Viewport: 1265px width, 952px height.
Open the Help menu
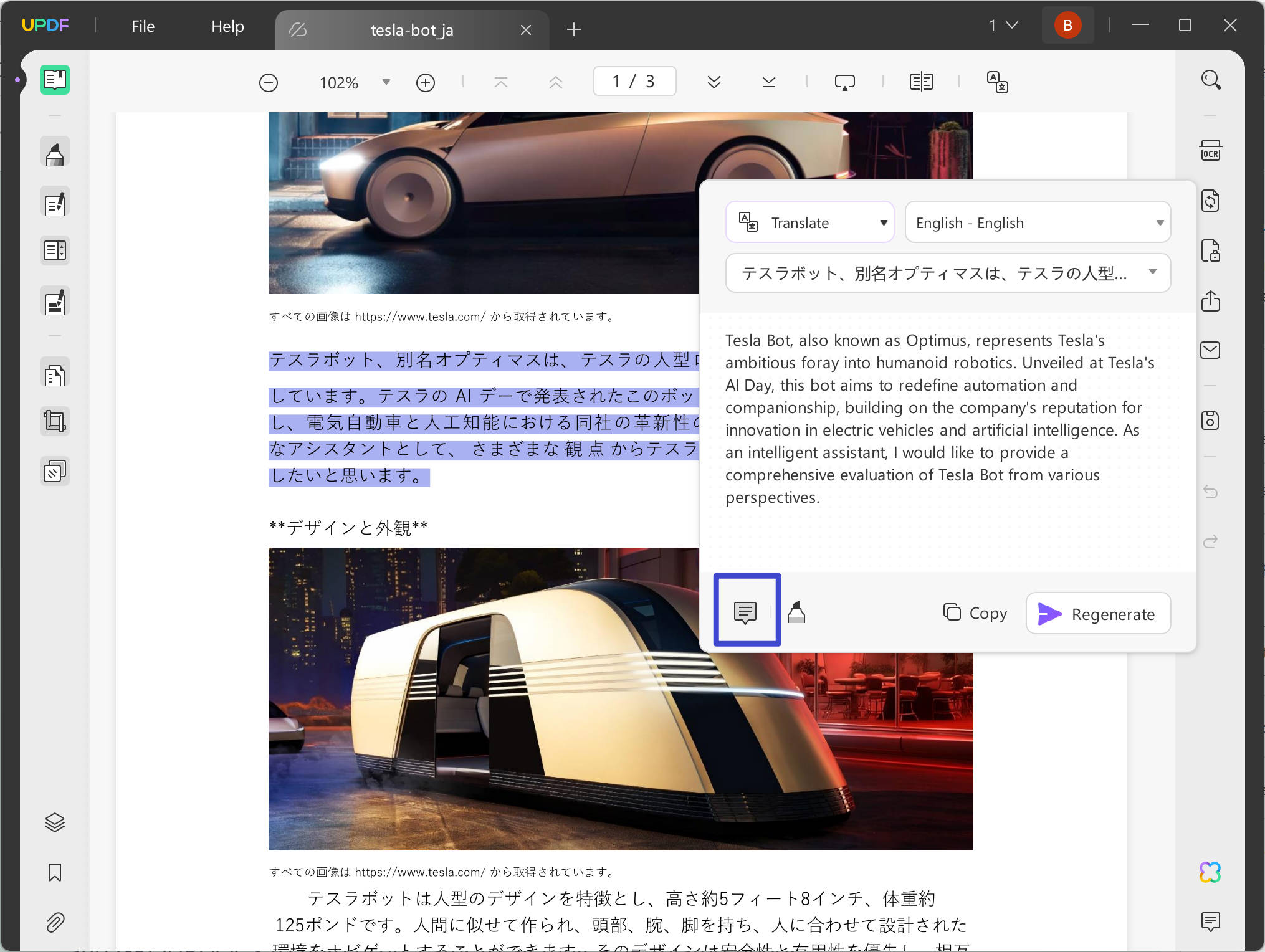227,26
